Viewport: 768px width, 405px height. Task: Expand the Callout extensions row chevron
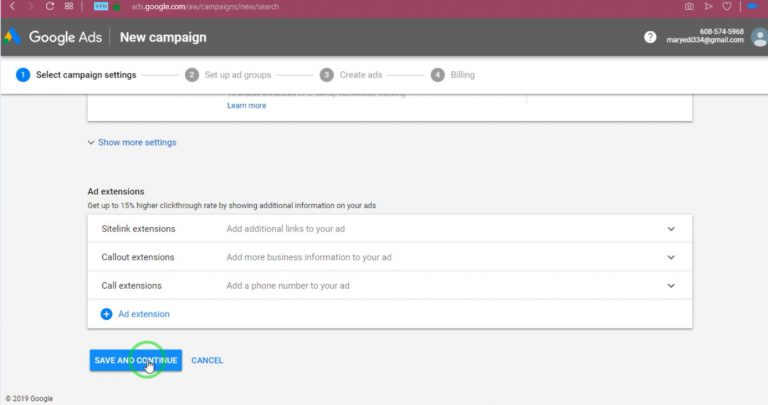pyautogui.click(x=671, y=257)
